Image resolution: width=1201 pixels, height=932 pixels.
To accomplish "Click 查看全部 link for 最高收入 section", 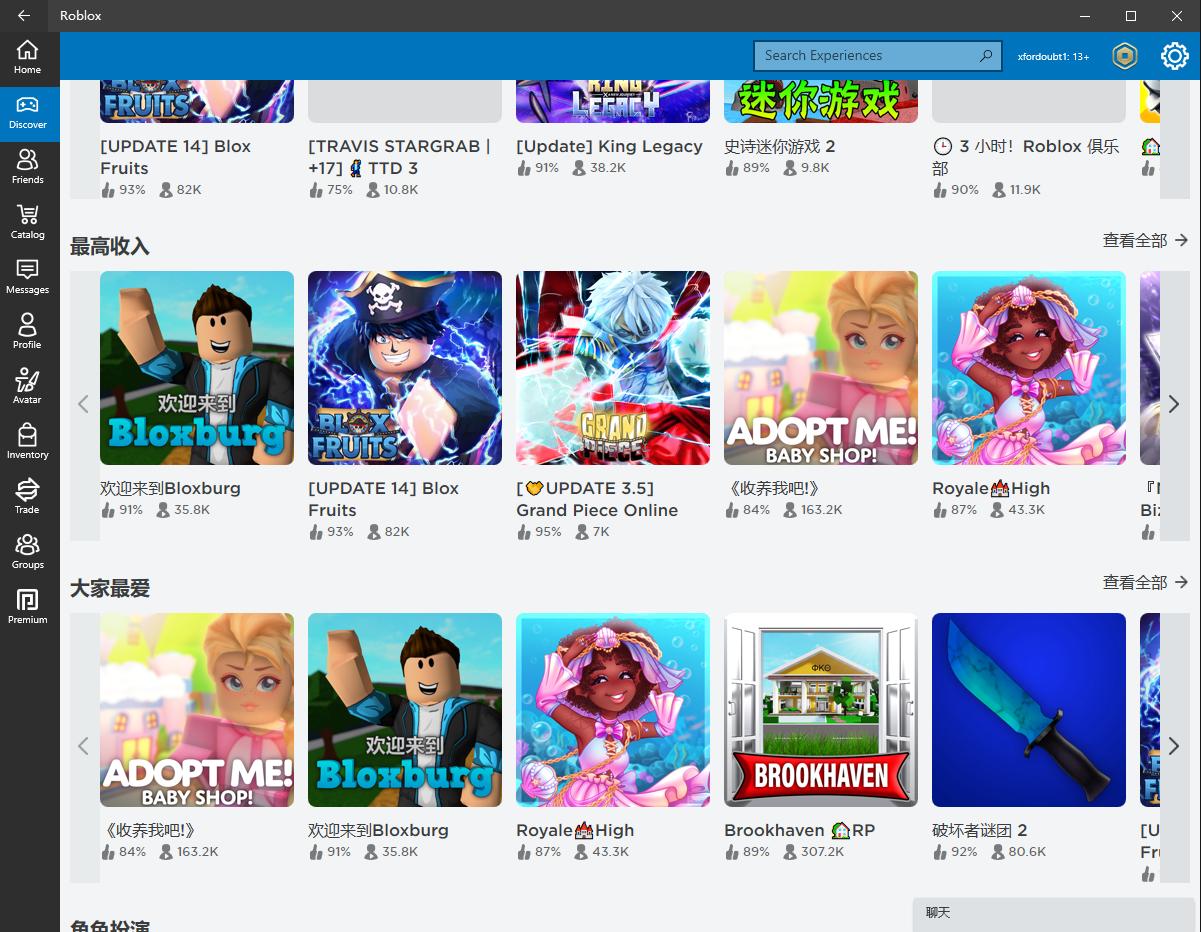I will tap(1145, 240).
